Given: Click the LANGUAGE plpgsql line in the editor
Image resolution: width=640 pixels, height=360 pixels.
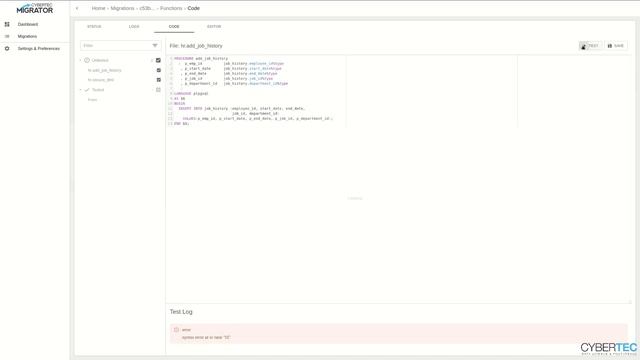Looking at the screenshot, I should (191, 93).
